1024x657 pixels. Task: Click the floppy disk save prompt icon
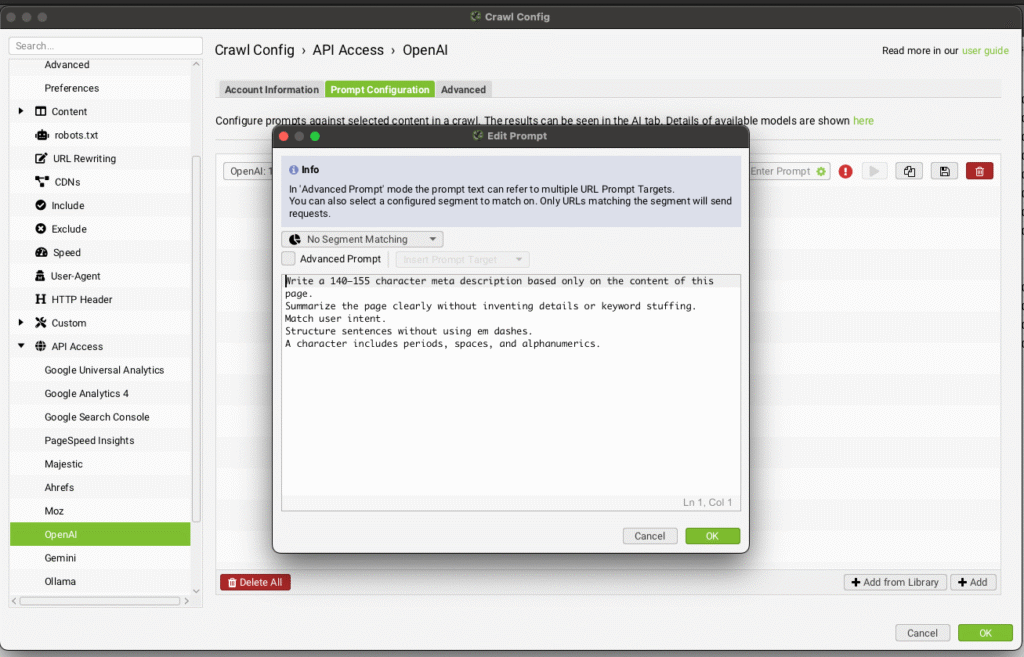(x=944, y=171)
